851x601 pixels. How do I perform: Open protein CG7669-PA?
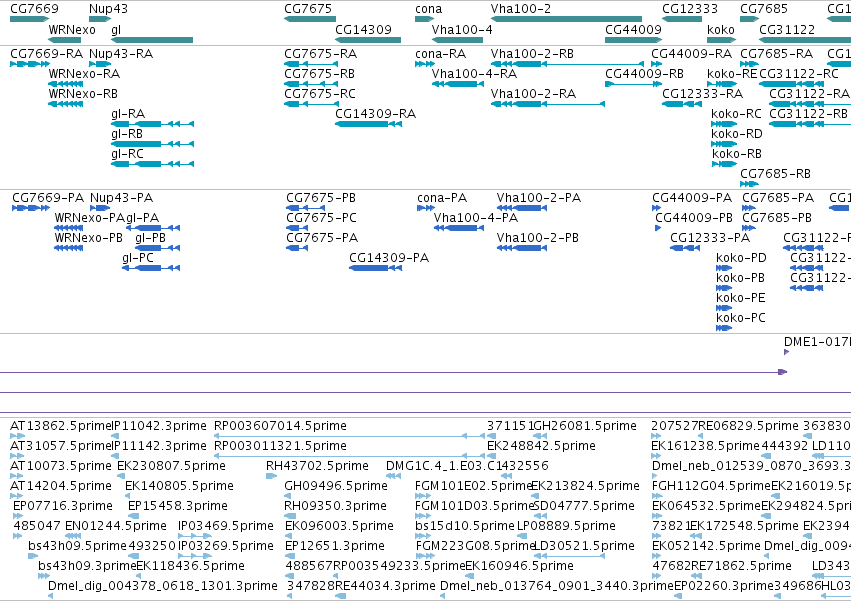(x=31, y=208)
